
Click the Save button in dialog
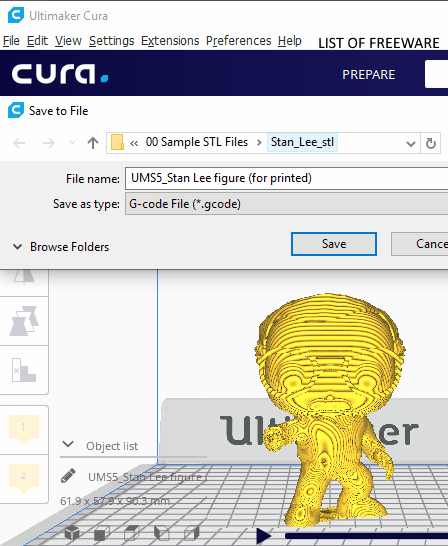pyautogui.click(x=334, y=244)
